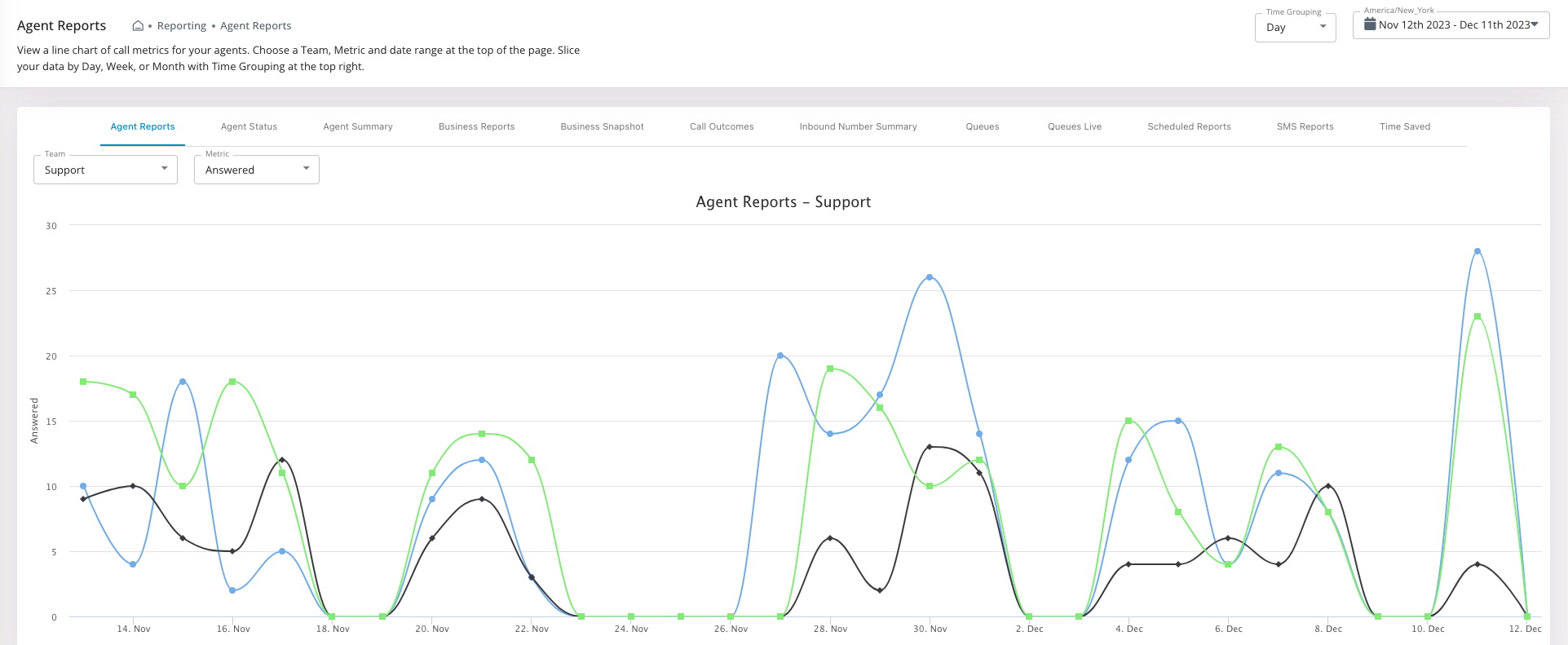Expand the Team Support dropdown
The width and height of the screenshot is (1568, 645).
point(105,170)
